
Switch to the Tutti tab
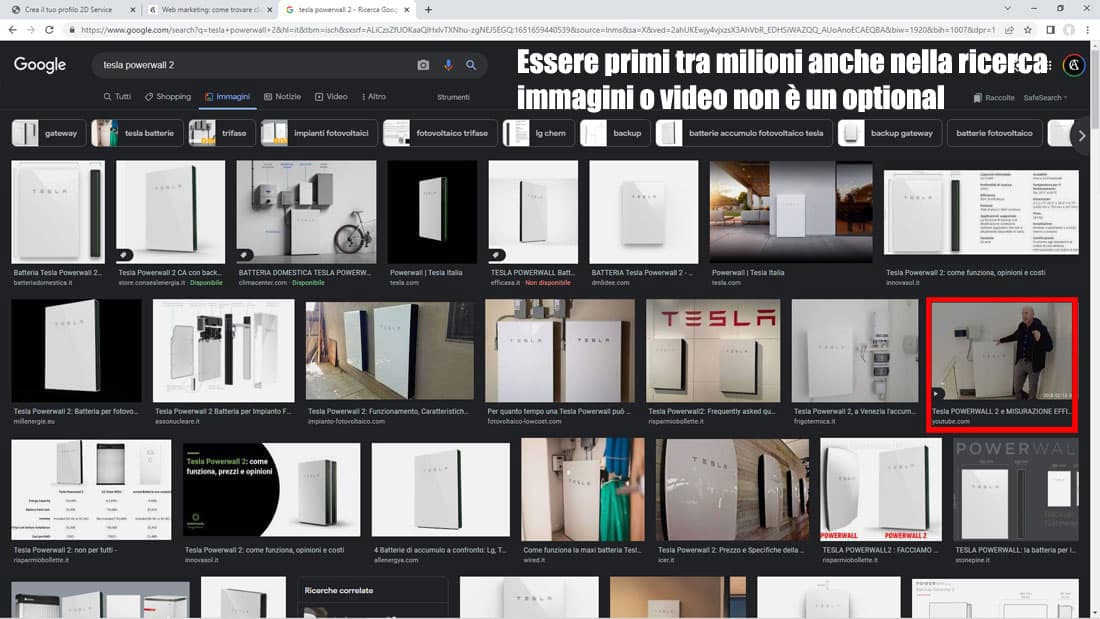pos(117,97)
